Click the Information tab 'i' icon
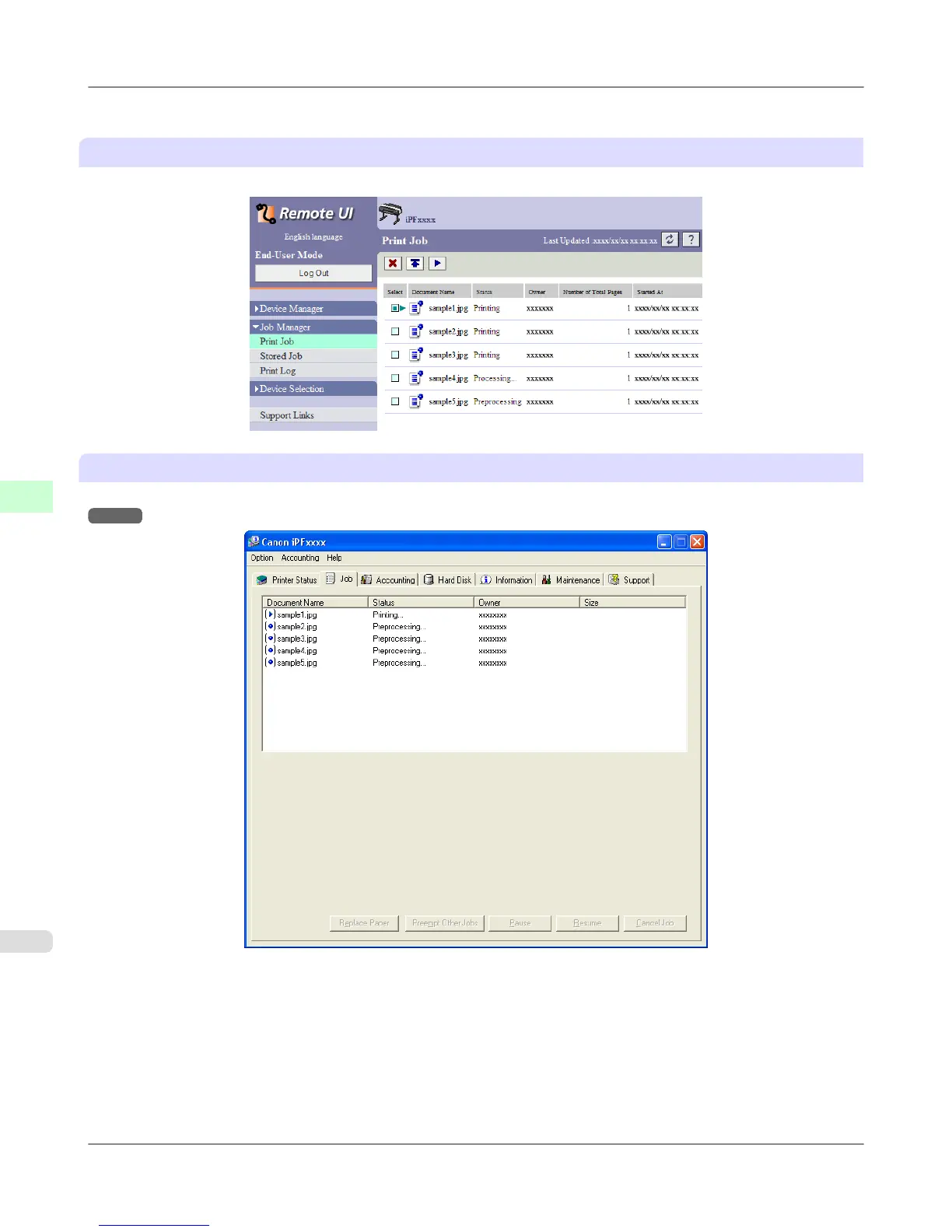 [486, 580]
